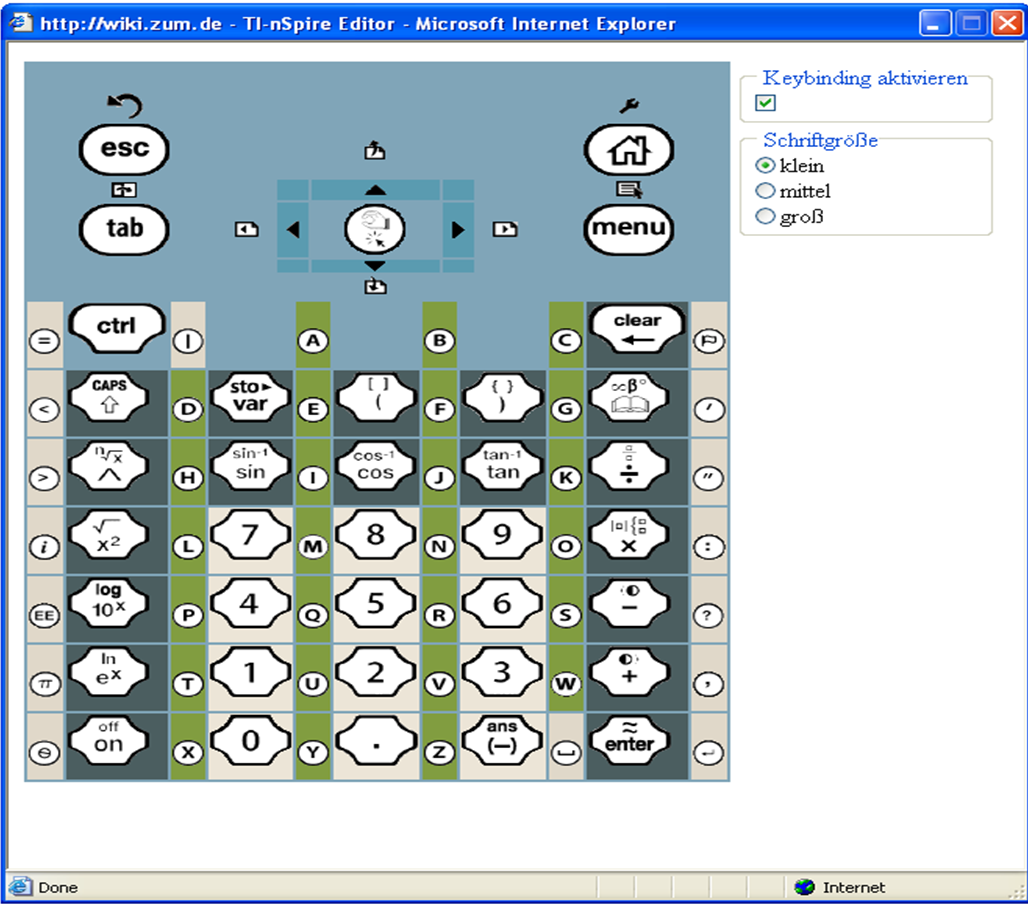Toggle the Keybinding aktivieren checkbox
The height and width of the screenshot is (904, 1028).
[765, 103]
